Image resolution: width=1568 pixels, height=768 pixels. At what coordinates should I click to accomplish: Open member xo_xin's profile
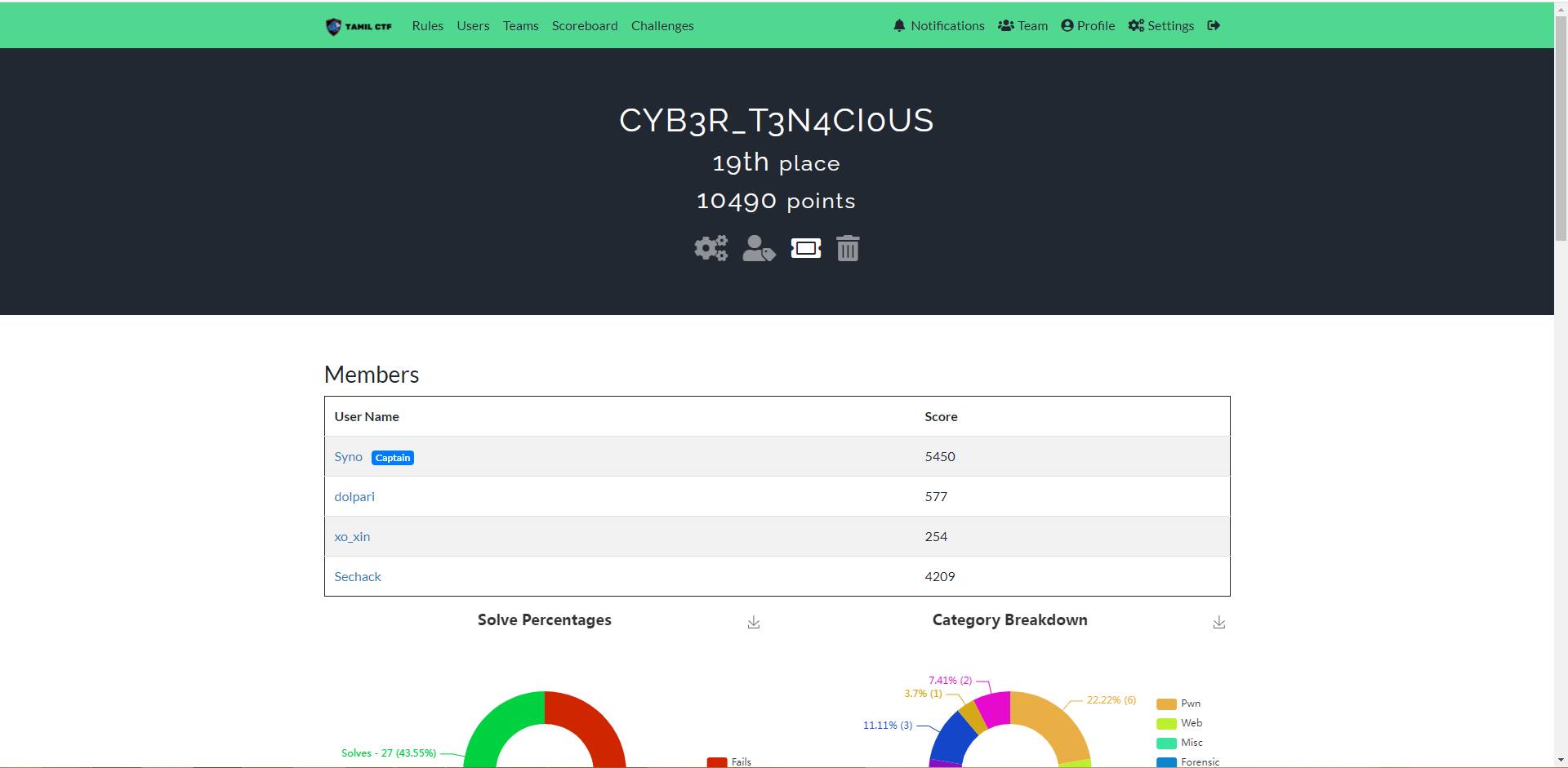pos(352,537)
